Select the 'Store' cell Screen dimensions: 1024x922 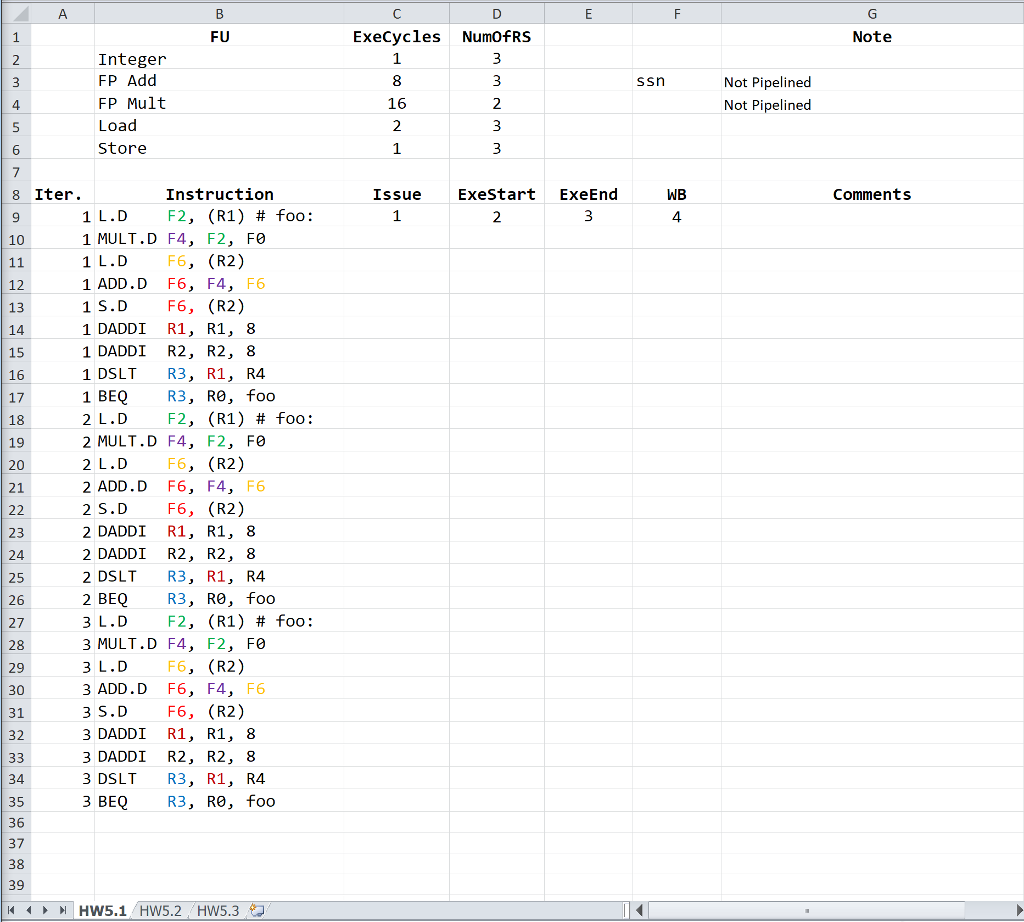[x=219, y=148]
